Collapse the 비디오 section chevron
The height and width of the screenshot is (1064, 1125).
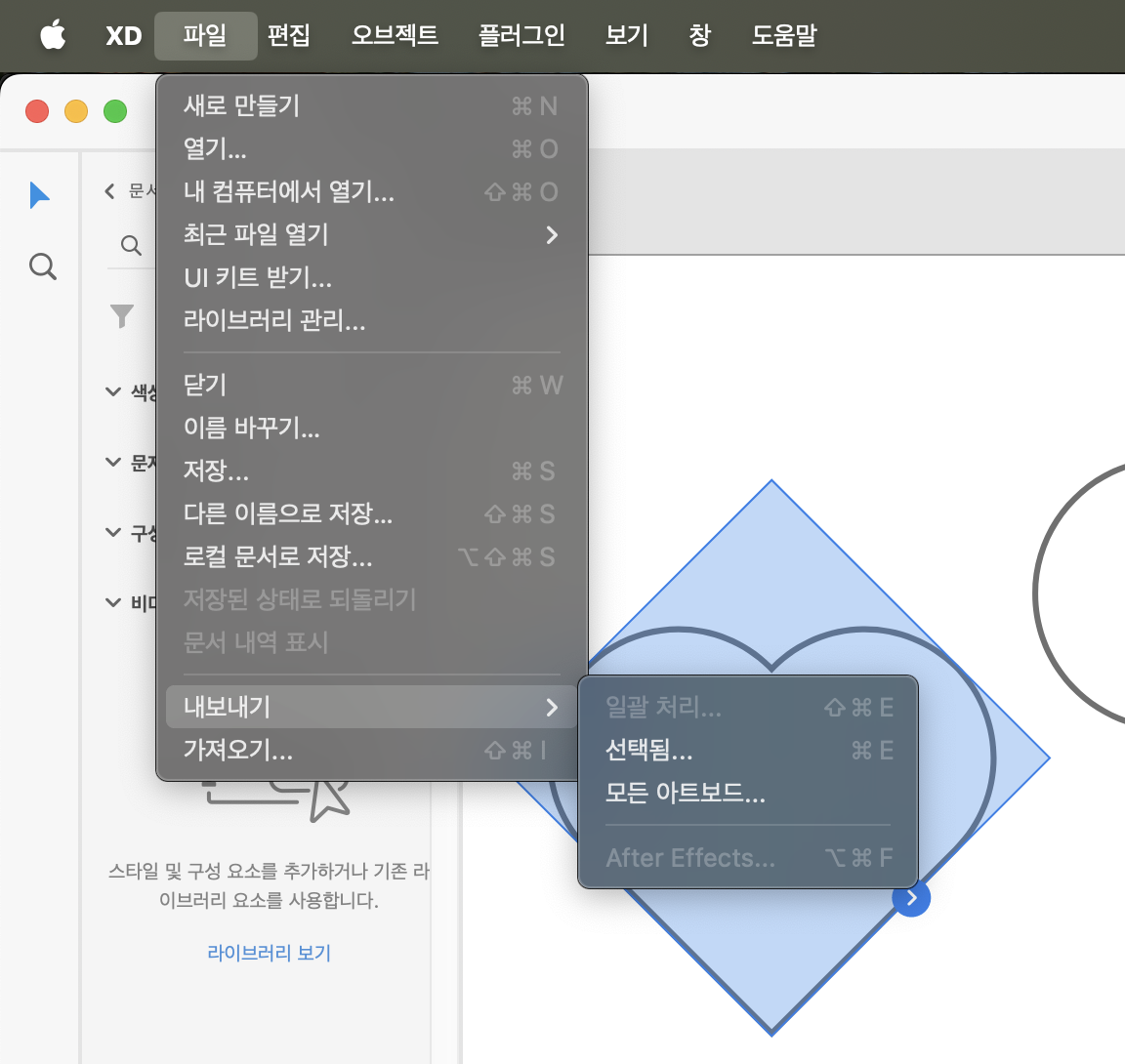112,602
